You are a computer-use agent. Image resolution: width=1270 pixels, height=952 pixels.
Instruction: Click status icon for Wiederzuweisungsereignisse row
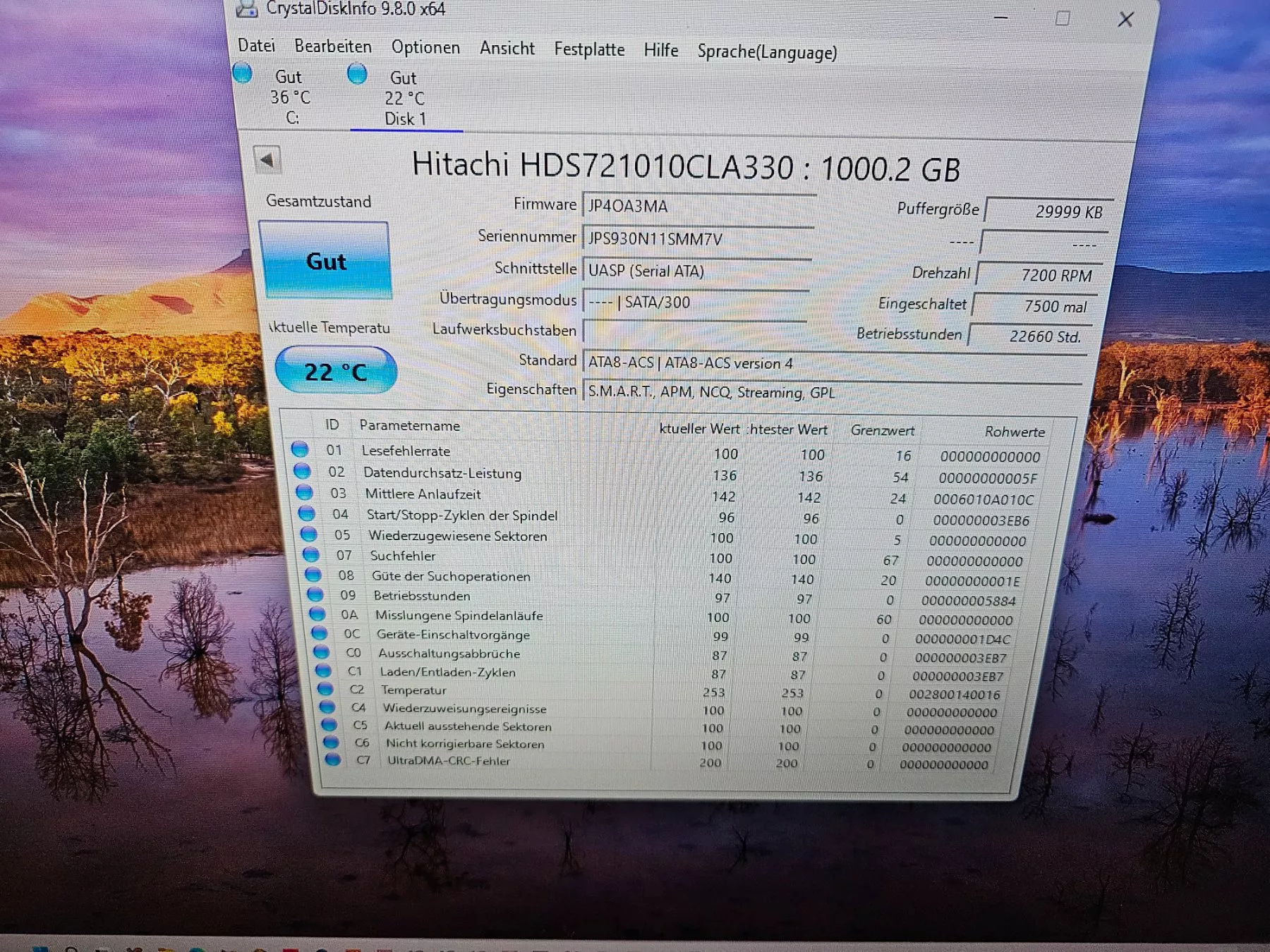[x=327, y=707]
